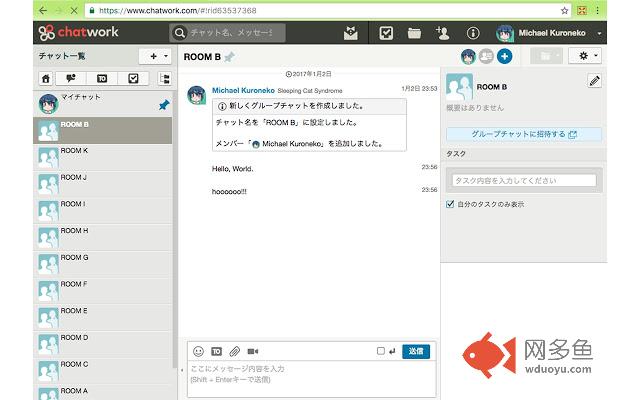Open ROOM H chat
The height and width of the screenshot is (400, 640).
click(x=102, y=237)
